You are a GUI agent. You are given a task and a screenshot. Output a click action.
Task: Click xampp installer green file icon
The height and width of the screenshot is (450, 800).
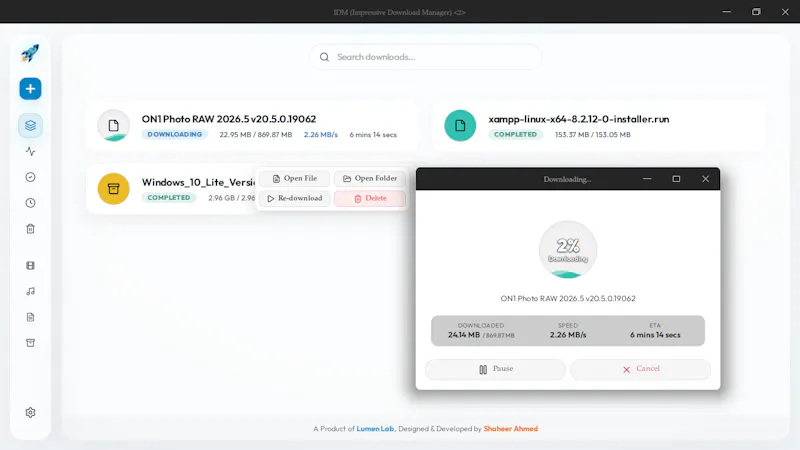[x=460, y=126]
